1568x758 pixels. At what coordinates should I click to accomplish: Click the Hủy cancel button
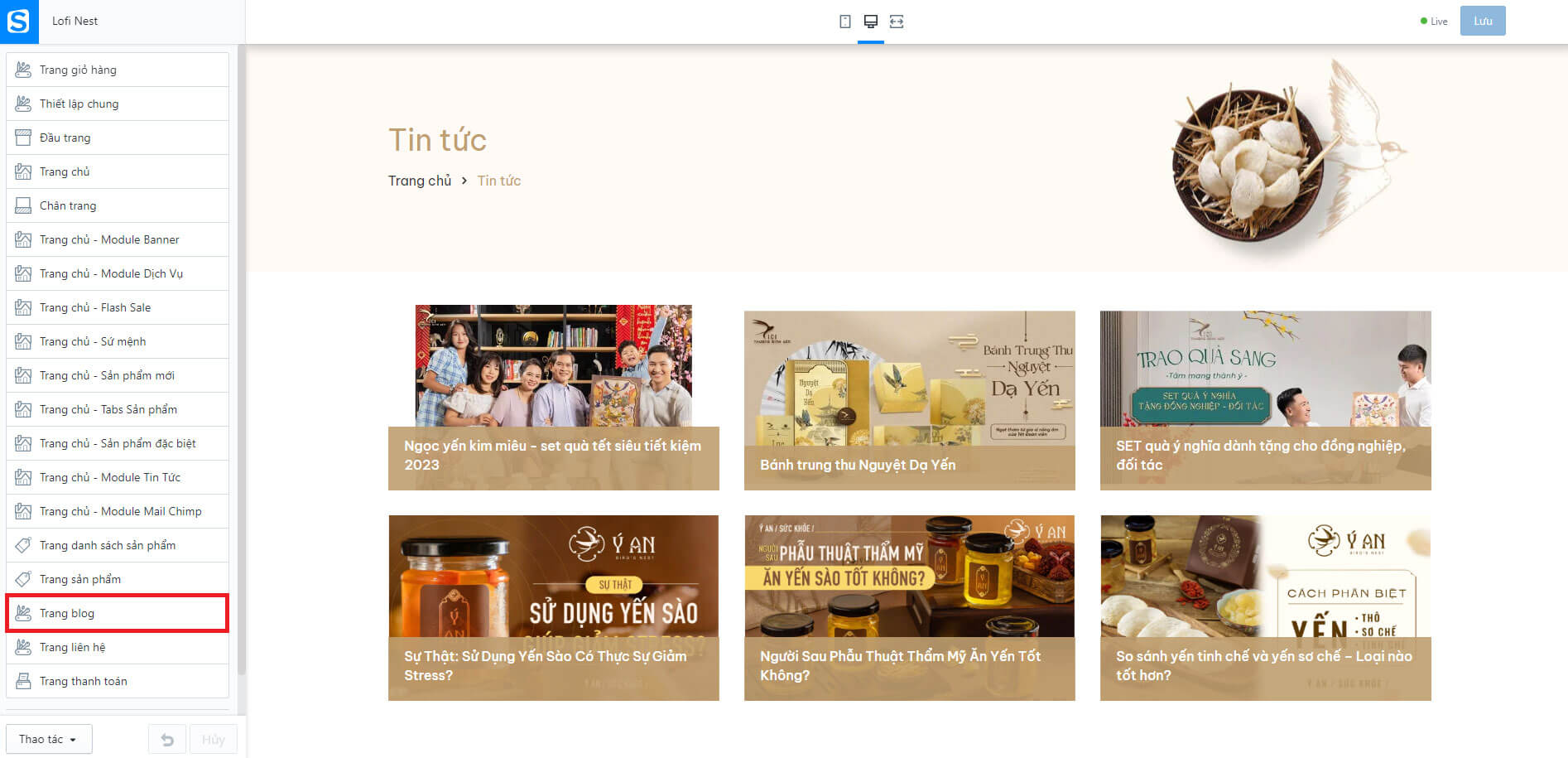[214, 739]
